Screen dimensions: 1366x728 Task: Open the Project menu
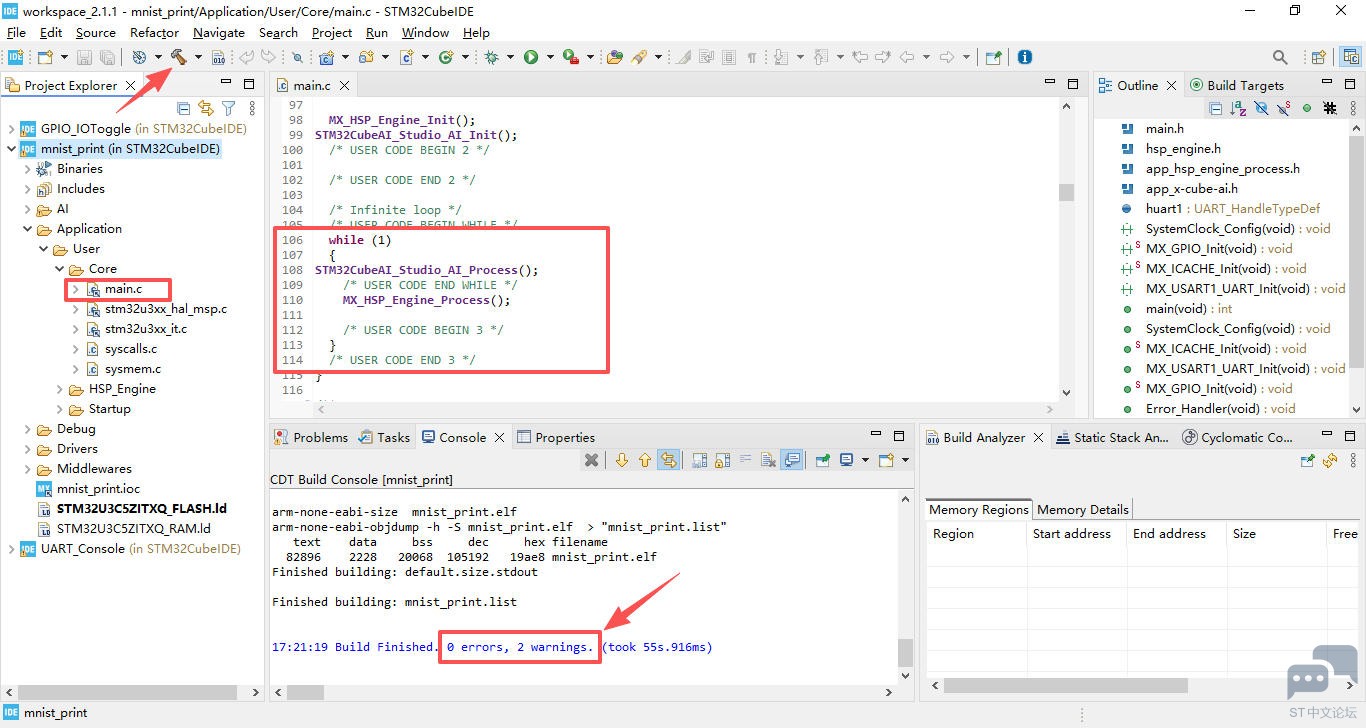tap(332, 32)
